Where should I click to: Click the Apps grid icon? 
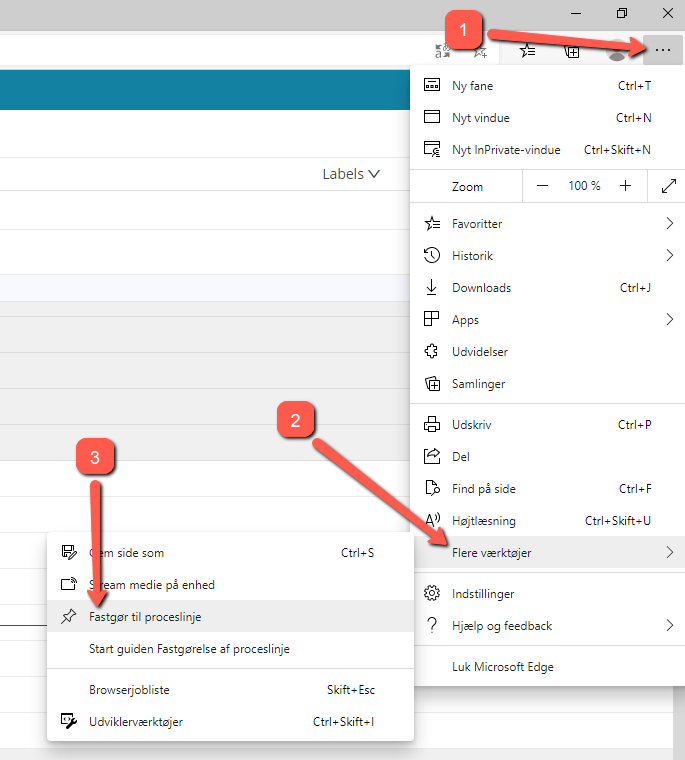coord(431,319)
